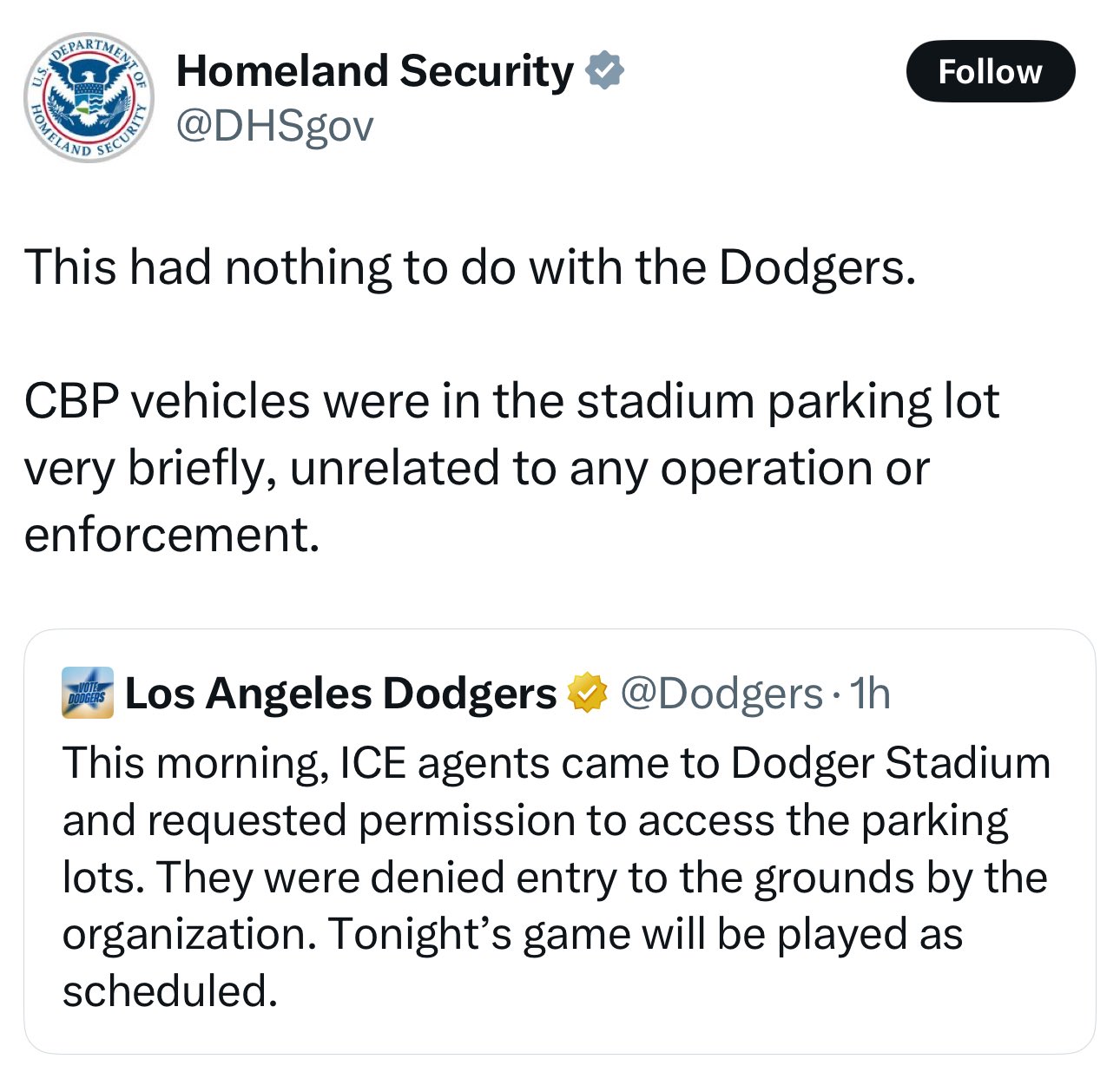Click the @Dodgers handle in quoted tweet
1120x1079 pixels.
[x=720, y=693]
